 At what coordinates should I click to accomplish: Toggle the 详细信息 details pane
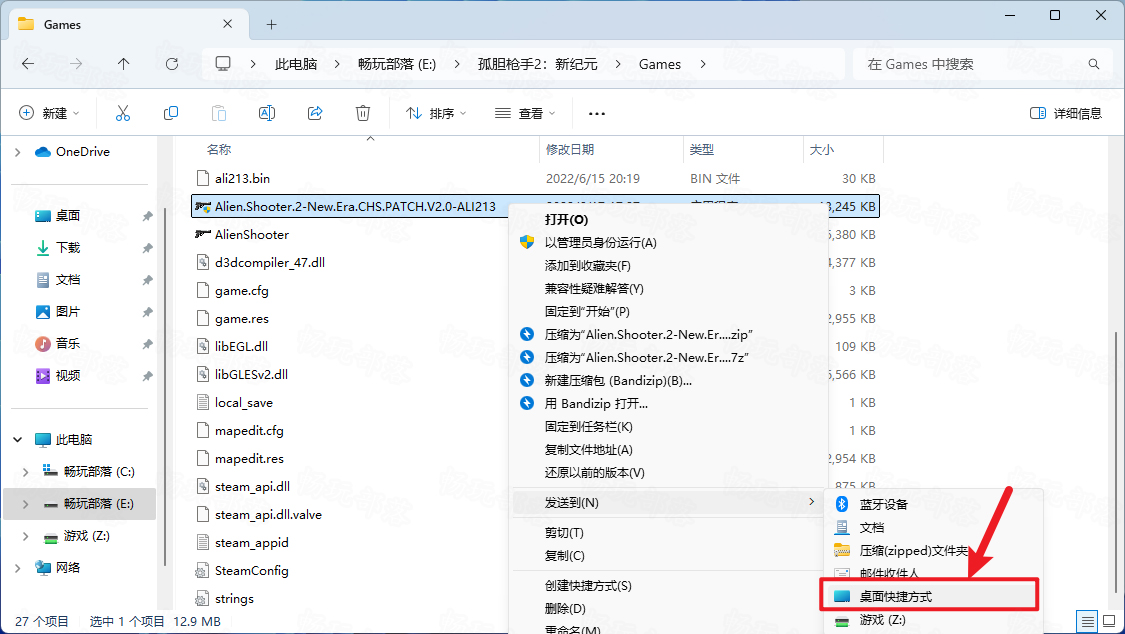[x=1066, y=113]
